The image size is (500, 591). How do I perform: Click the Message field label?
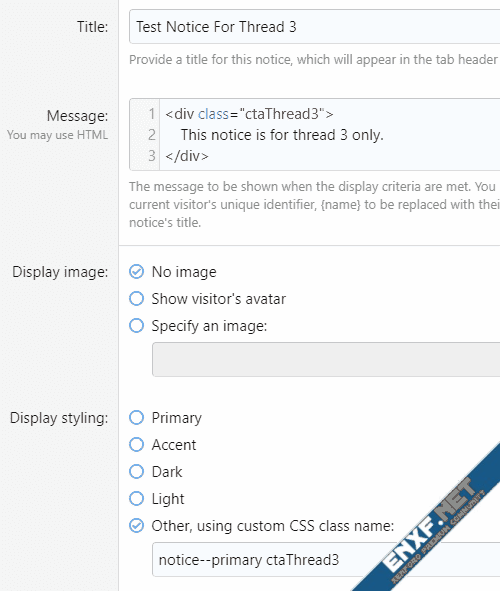tap(77, 116)
